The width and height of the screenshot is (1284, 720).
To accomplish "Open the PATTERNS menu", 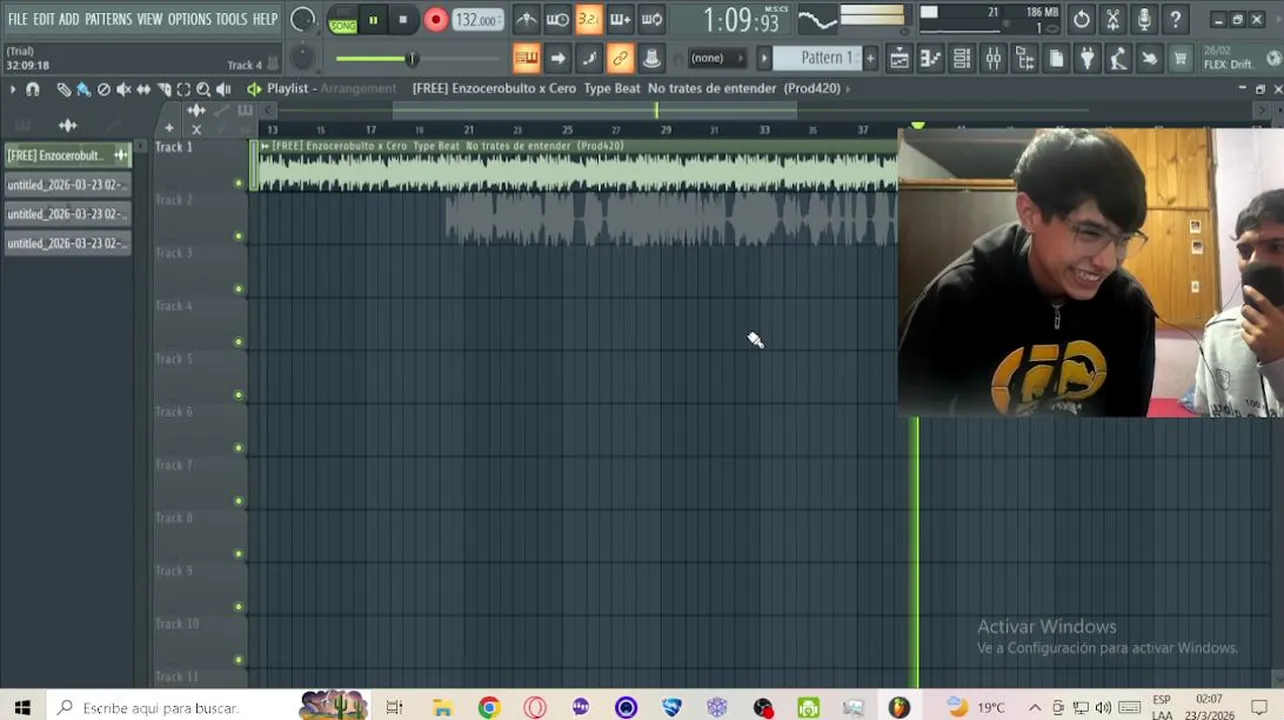I will click(108, 19).
